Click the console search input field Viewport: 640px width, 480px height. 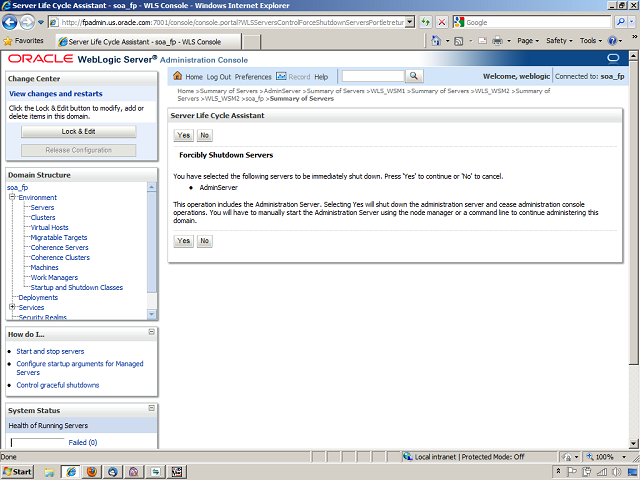(x=372, y=77)
